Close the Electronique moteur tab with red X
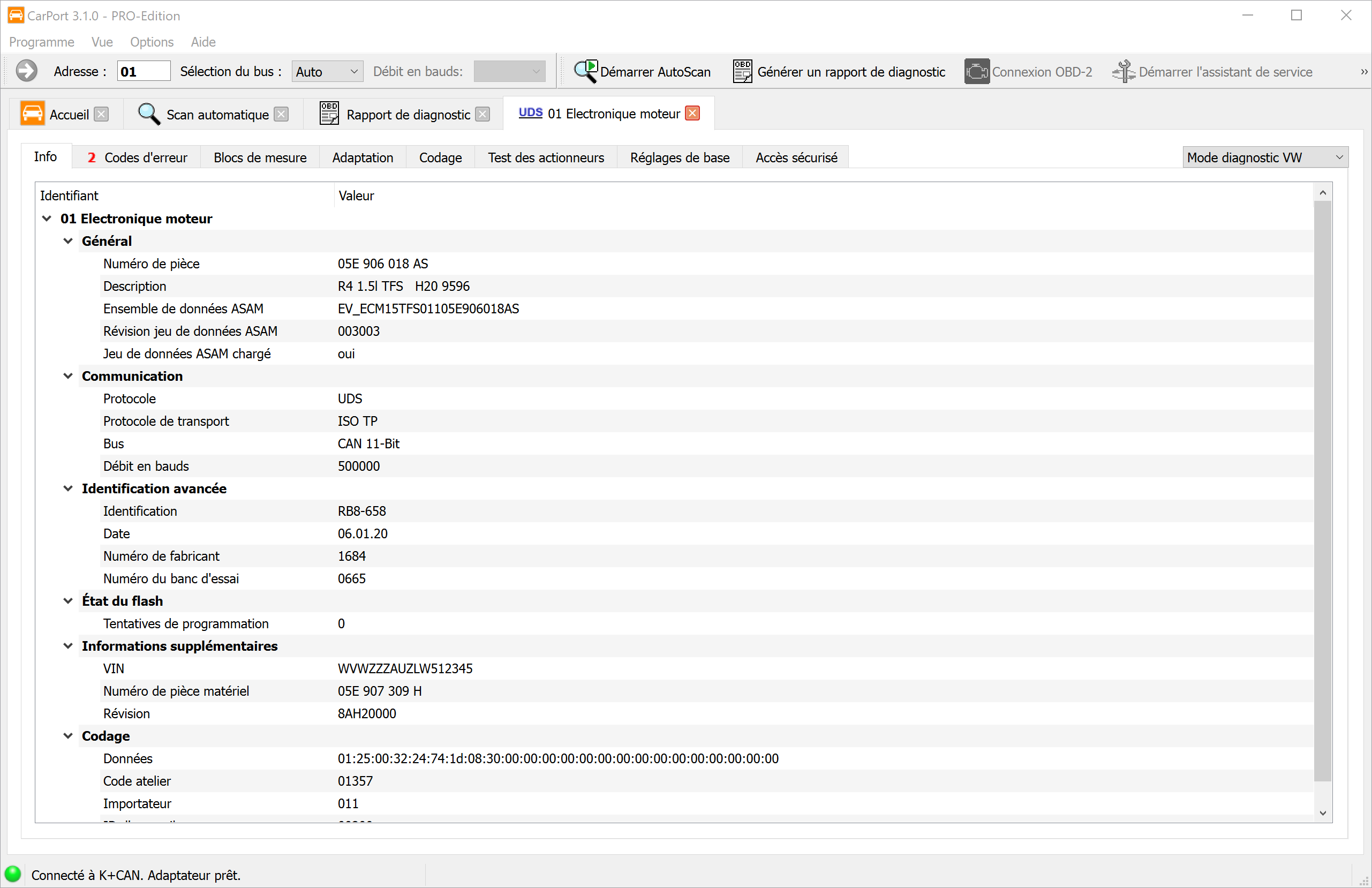The width and height of the screenshot is (1372, 888). point(692,113)
